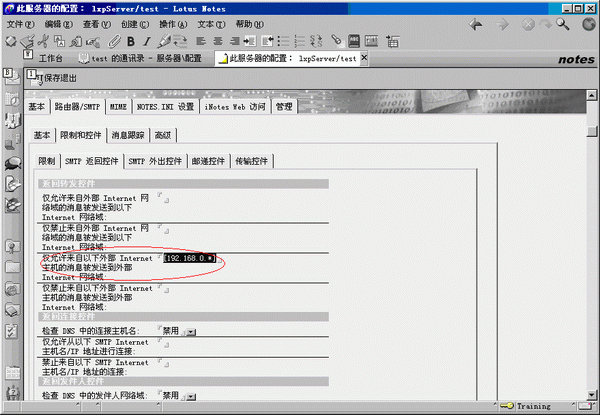This screenshot has height=415, width=600.
Task: Click the search magnifier navigation icon
Action: [563, 24]
